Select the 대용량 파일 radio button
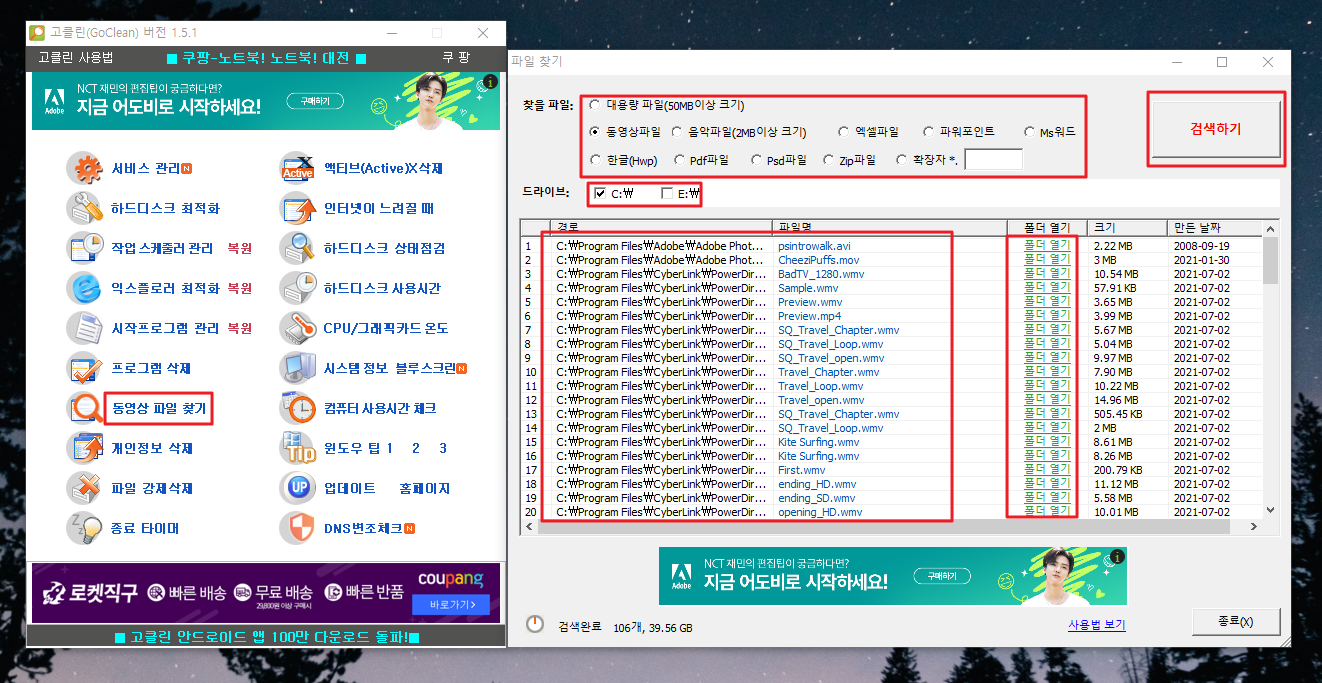 point(595,104)
